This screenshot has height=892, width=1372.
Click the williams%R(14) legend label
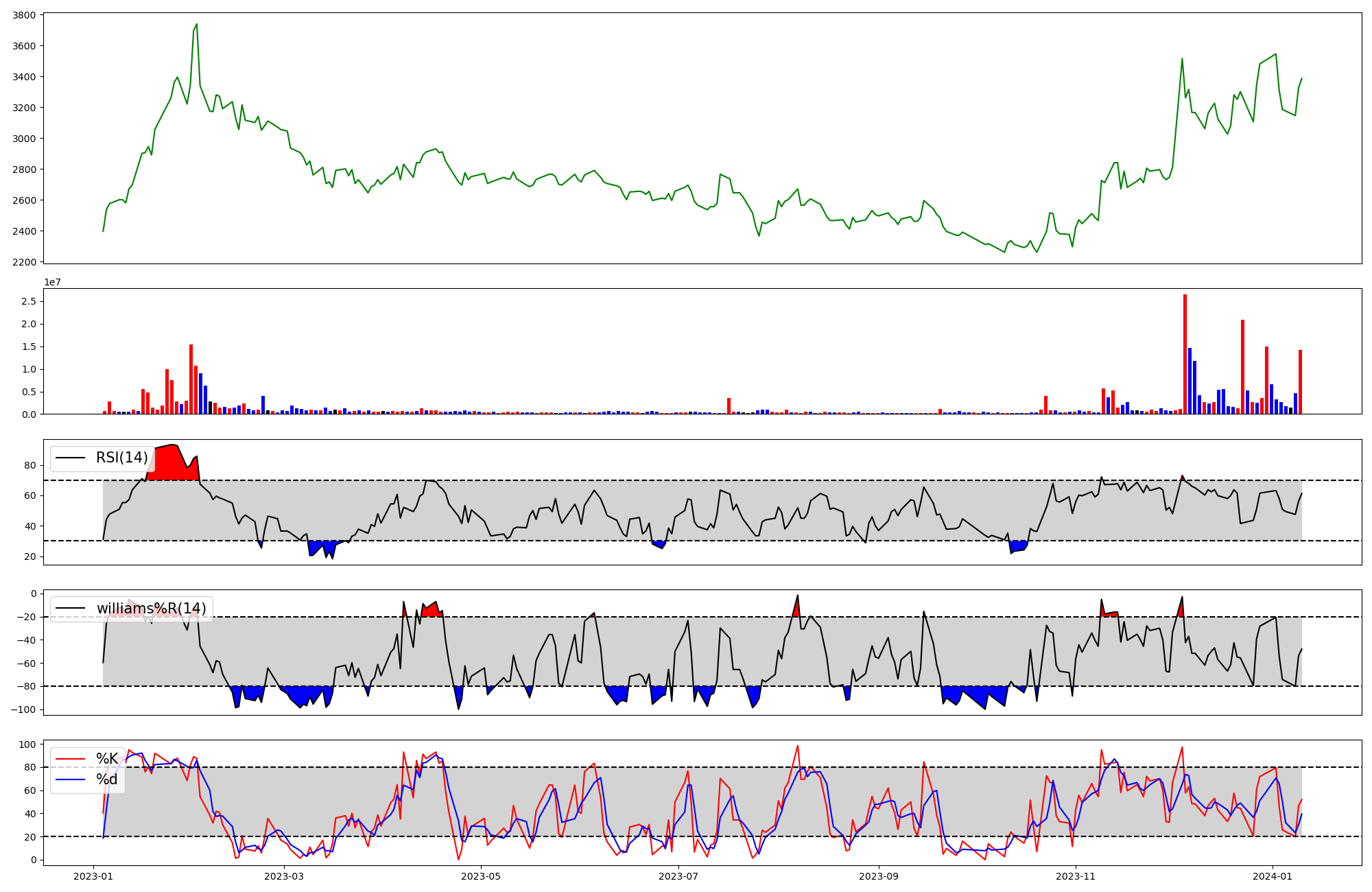coord(151,609)
